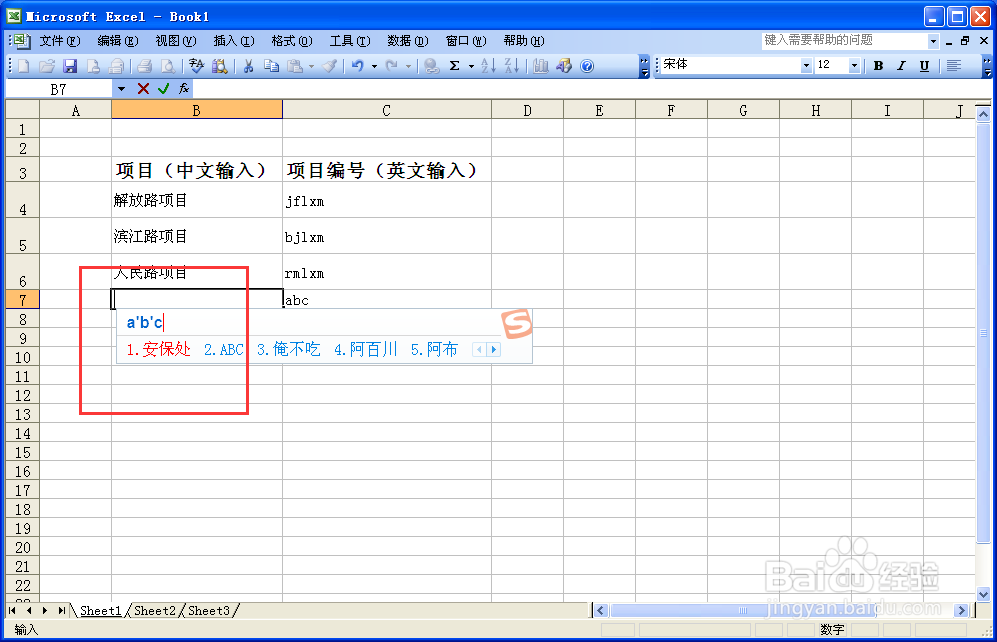Choose IME candidate 3 俺不吃
Image resolution: width=997 pixels, height=642 pixels.
[x=289, y=349]
